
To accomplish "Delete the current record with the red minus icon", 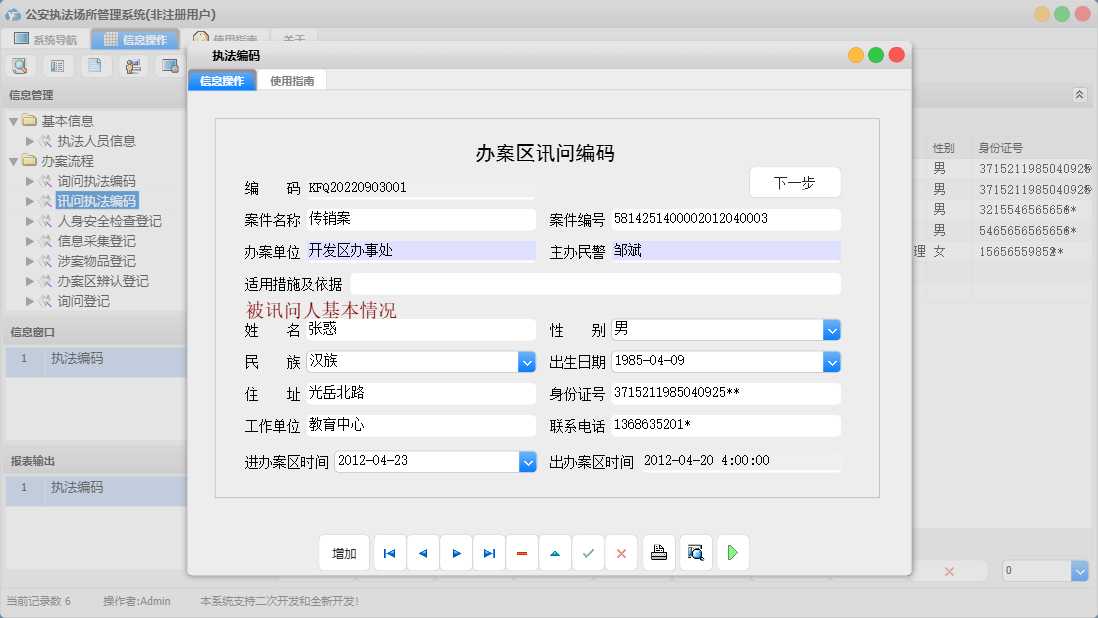I will 522,552.
